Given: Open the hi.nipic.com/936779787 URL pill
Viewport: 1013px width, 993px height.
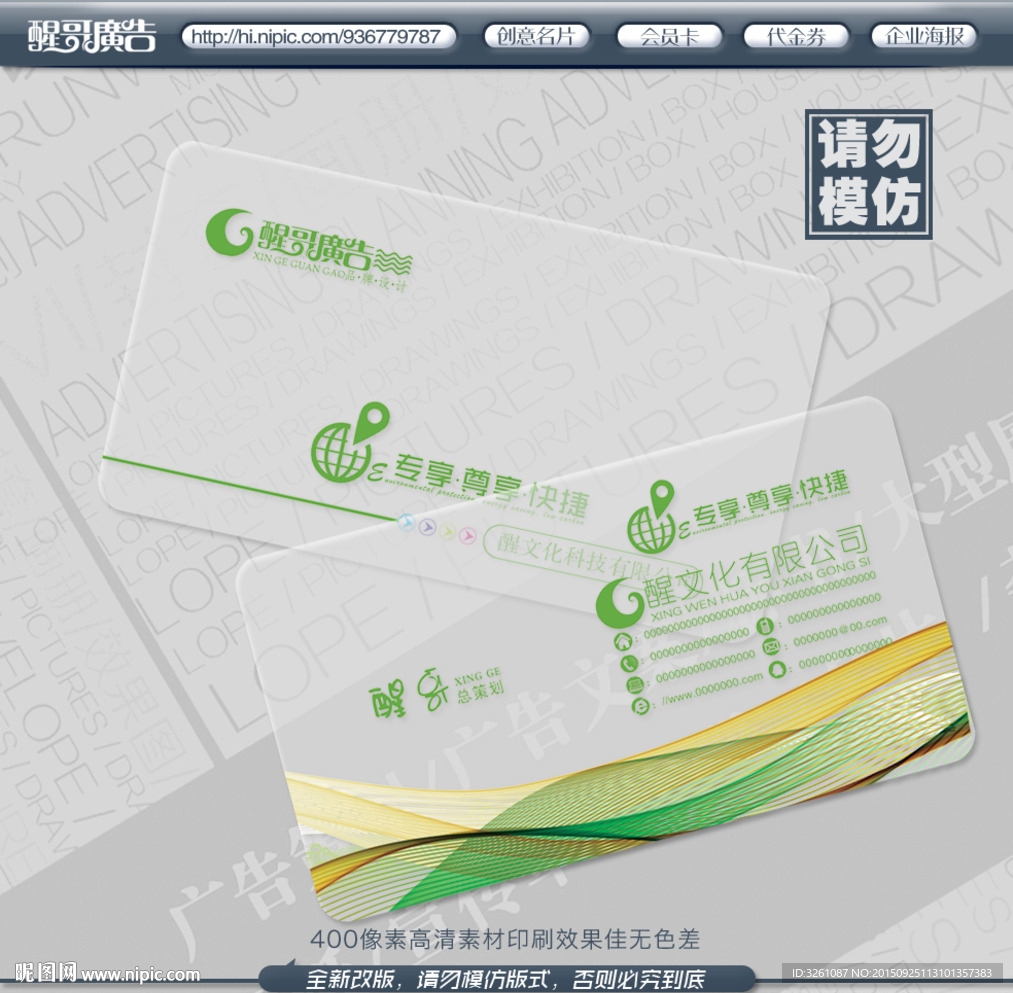Looking at the screenshot, I should click(x=319, y=36).
